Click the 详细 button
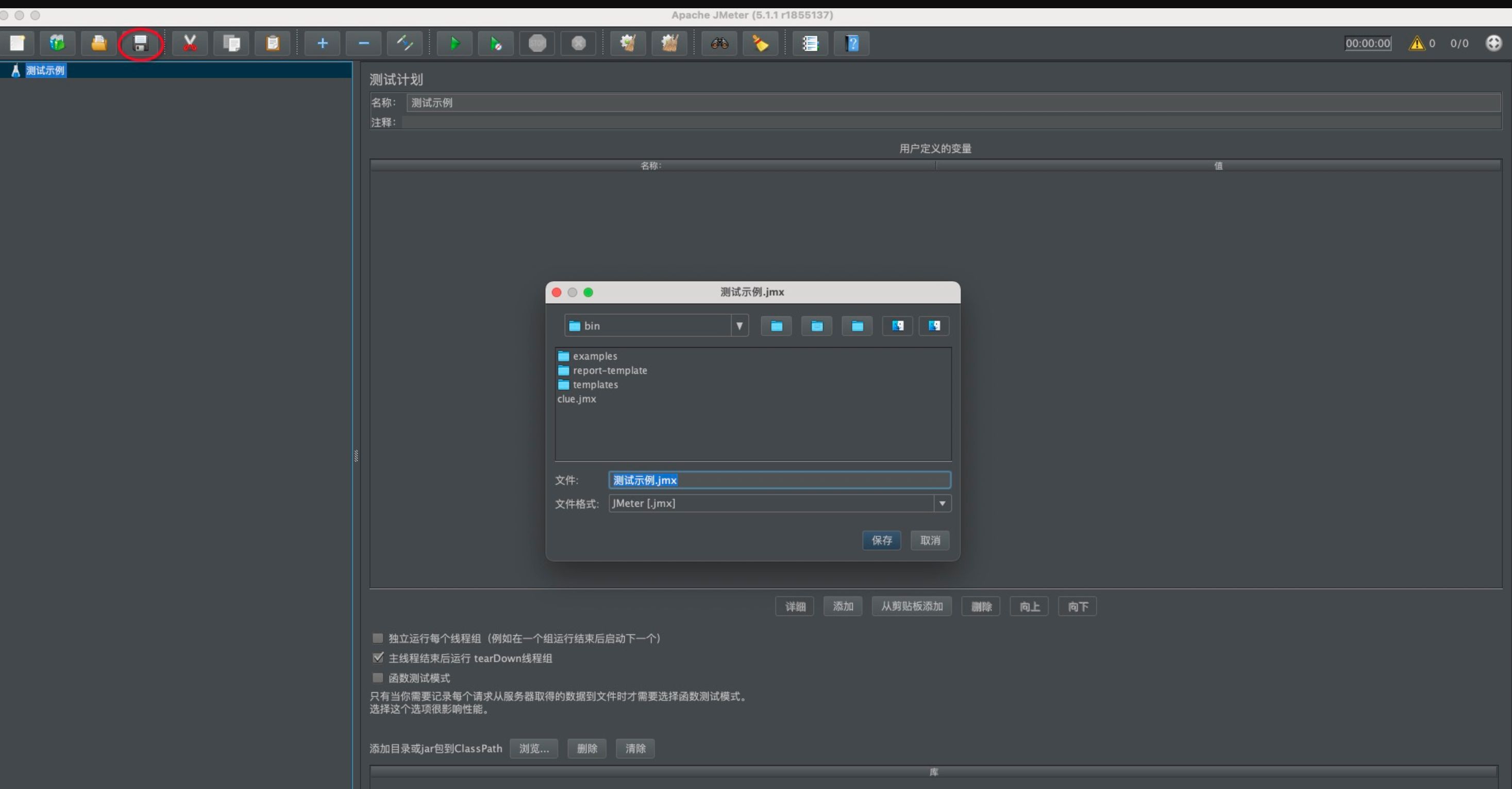Viewport: 1512px width, 789px height. pyautogui.click(x=795, y=607)
